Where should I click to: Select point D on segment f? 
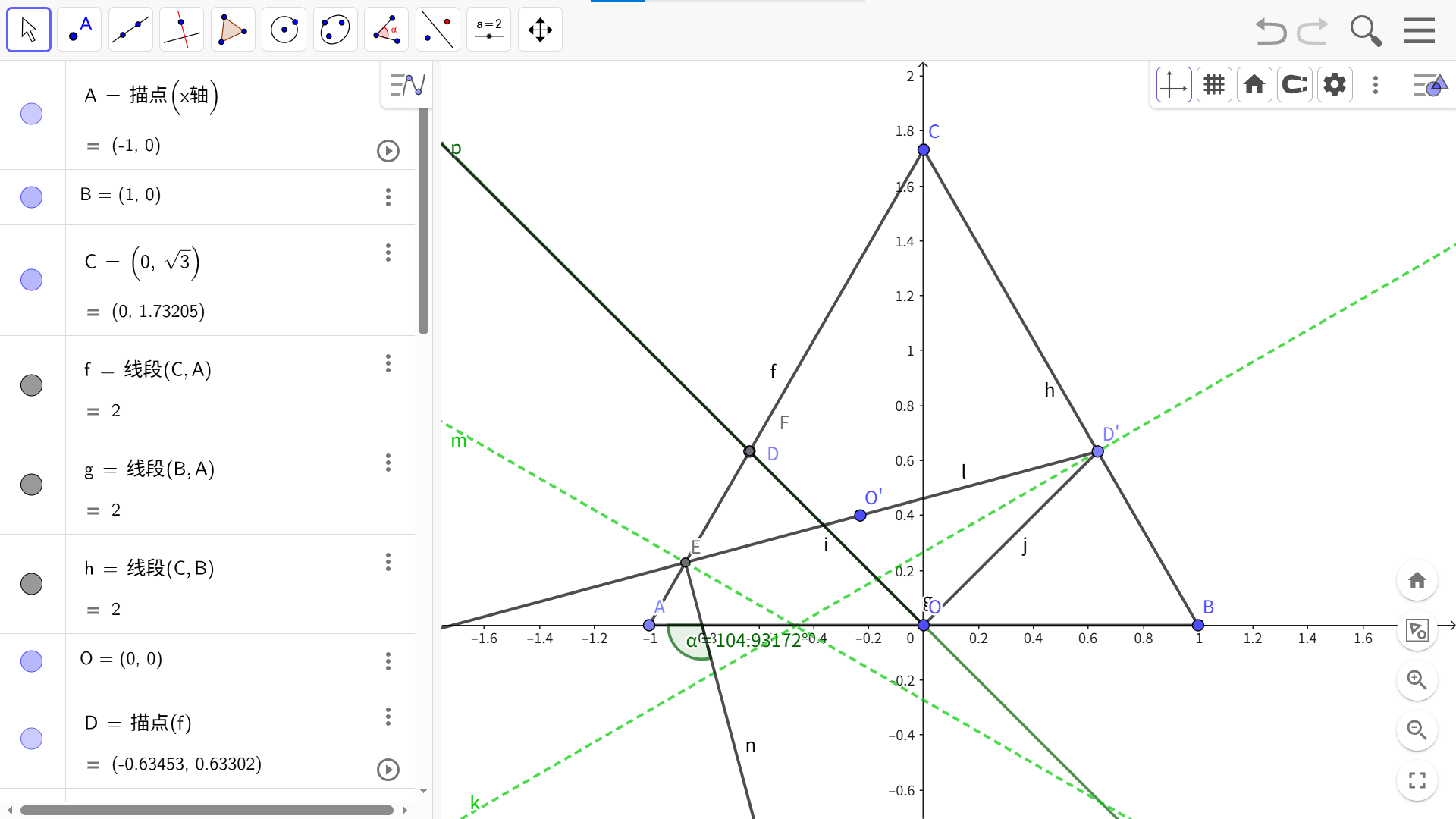pyautogui.click(x=749, y=452)
